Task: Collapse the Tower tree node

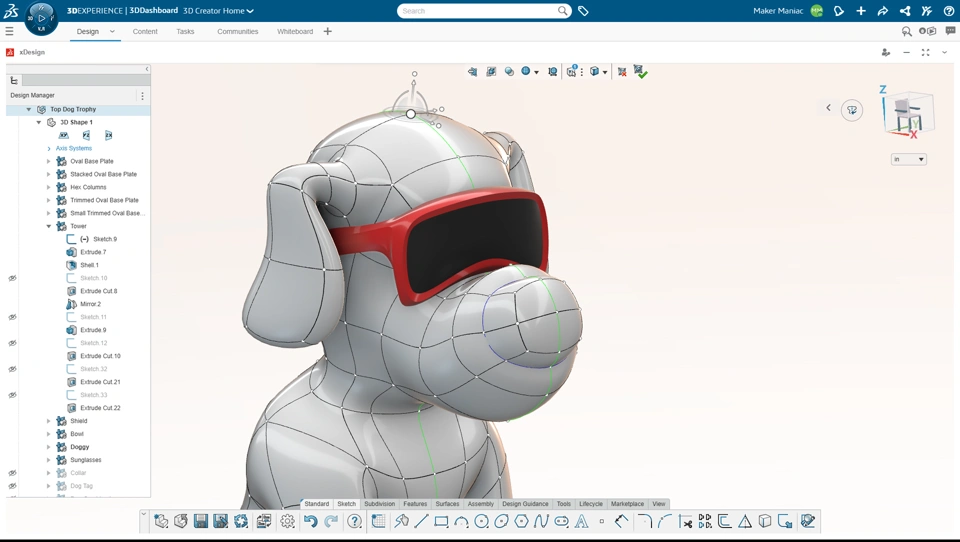Action: [x=49, y=226]
